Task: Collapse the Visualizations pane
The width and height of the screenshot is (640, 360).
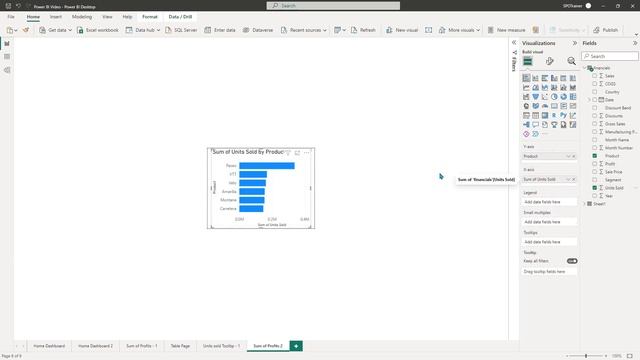Action: (575, 43)
